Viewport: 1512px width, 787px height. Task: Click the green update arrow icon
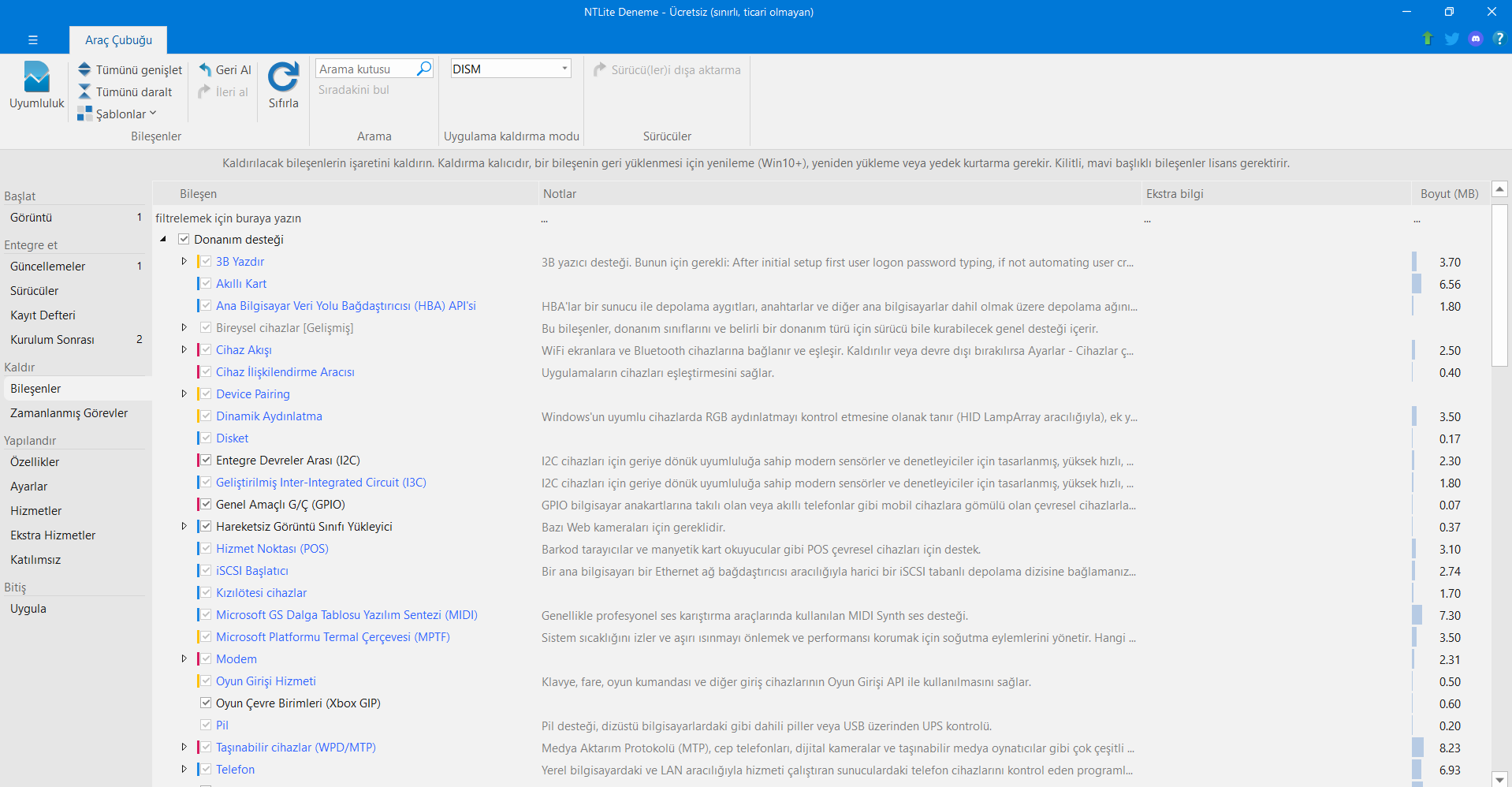[x=1428, y=39]
